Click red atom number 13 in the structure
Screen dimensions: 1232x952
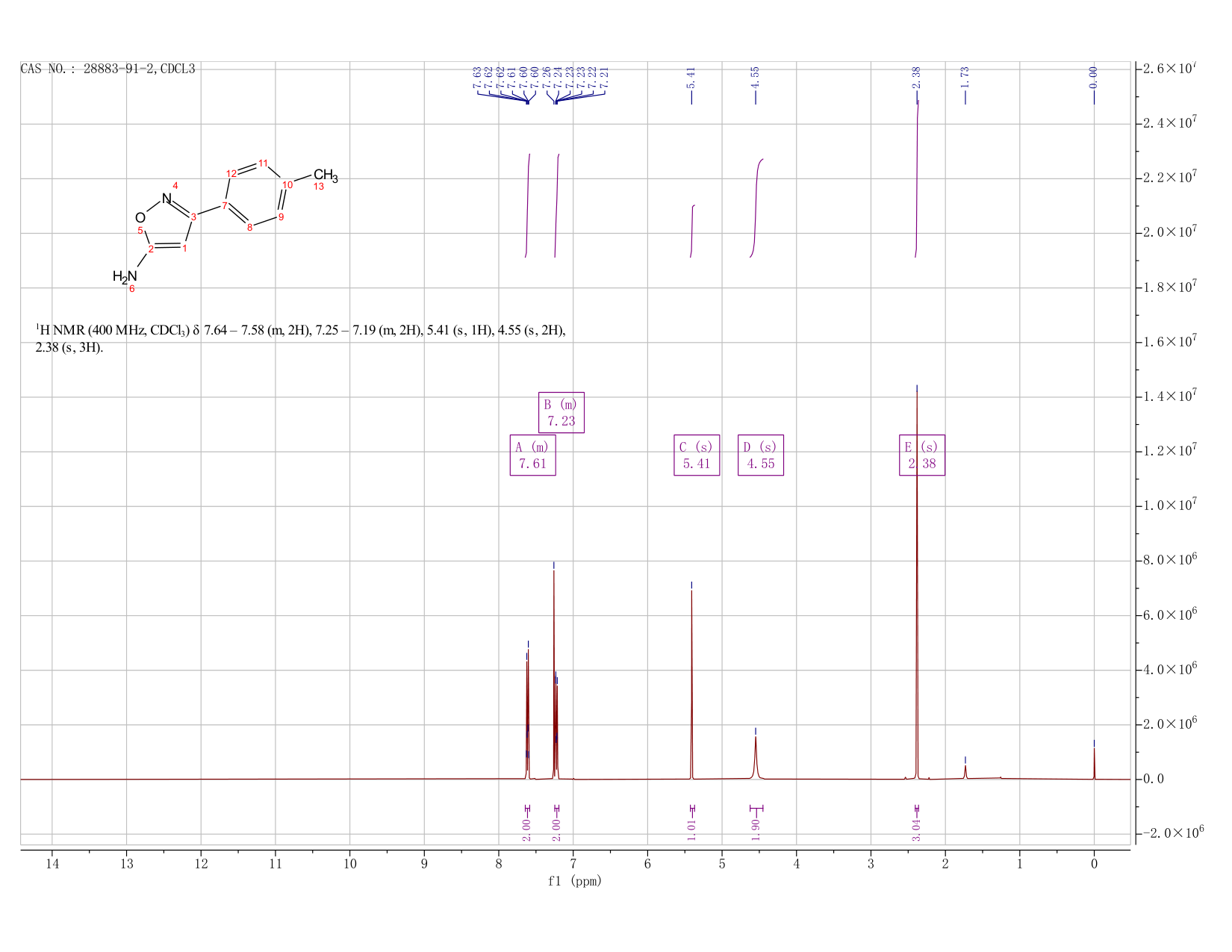[319, 187]
